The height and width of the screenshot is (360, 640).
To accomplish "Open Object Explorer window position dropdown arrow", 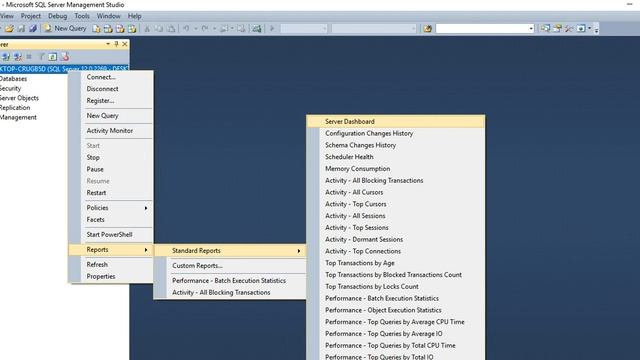I will click(108, 44).
